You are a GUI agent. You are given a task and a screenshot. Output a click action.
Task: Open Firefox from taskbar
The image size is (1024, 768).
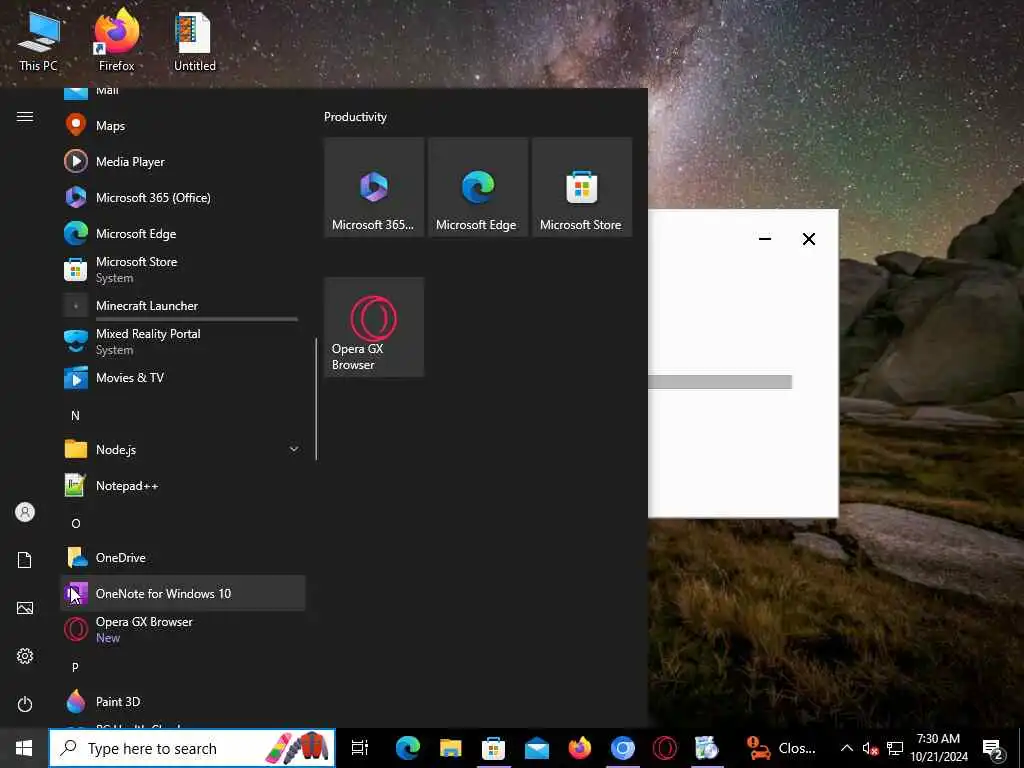(579, 748)
